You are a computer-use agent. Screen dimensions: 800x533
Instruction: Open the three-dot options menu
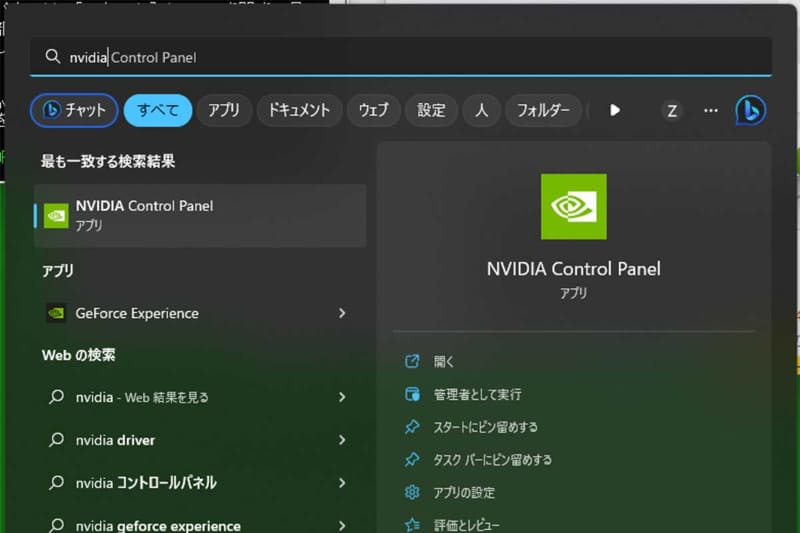711,110
